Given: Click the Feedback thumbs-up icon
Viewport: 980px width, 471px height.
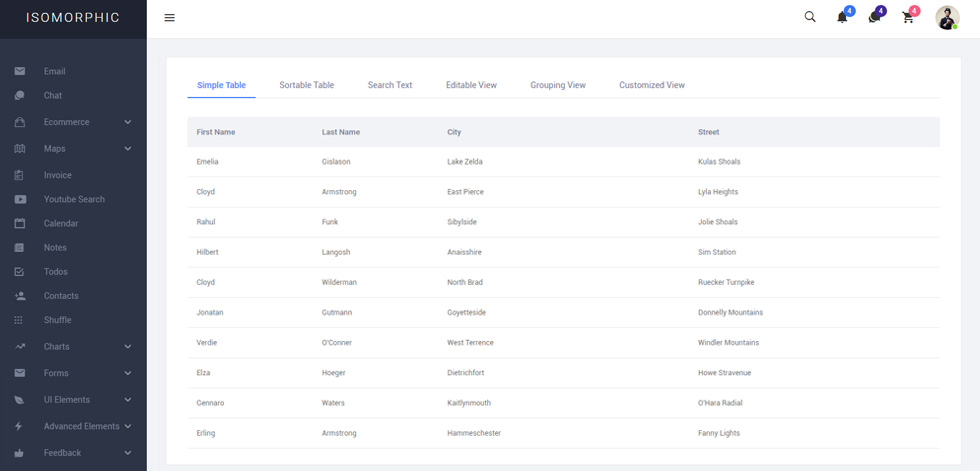Looking at the screenshot, I should [x=19, y=453].
